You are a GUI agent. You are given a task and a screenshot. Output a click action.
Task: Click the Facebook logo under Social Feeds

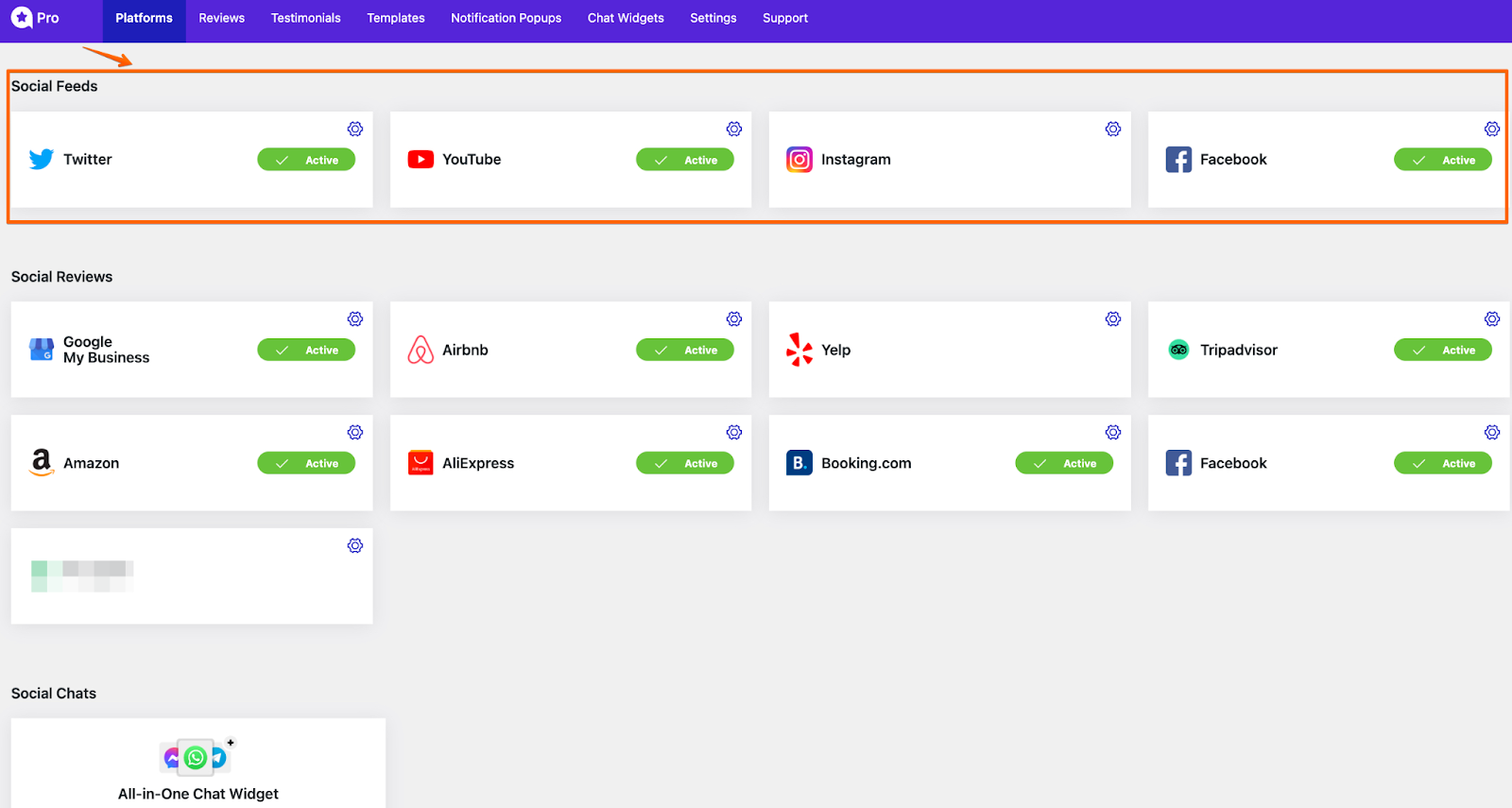pos(1178,160)
